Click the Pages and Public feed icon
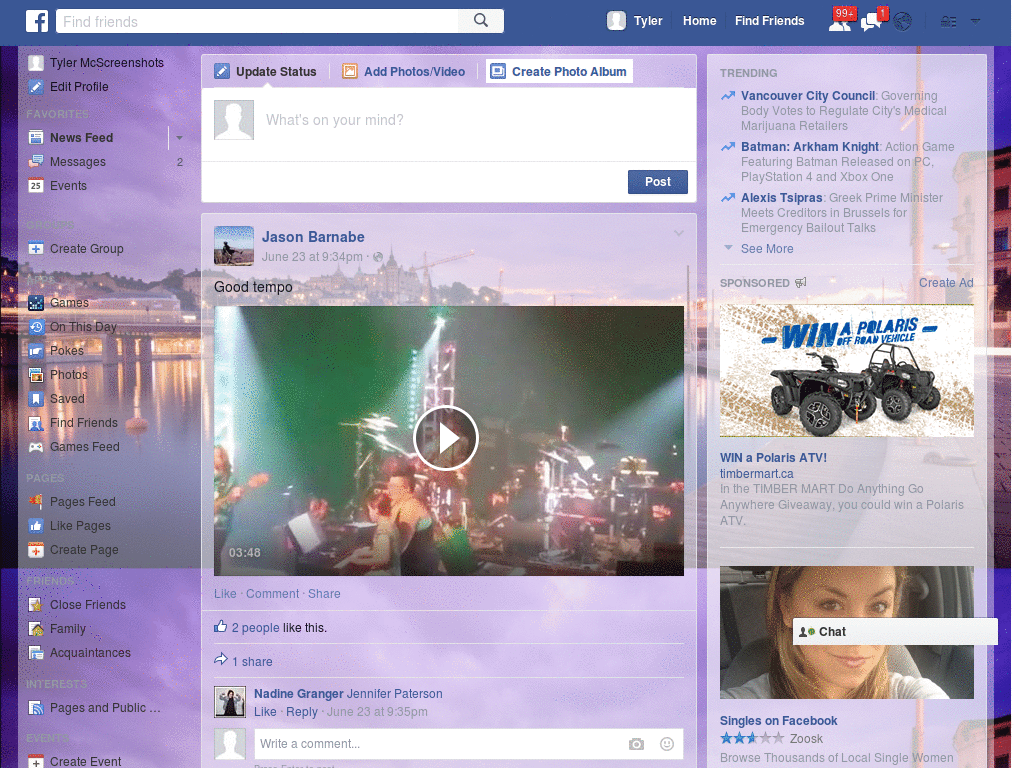Image resolution: width=1024 pixels, height=768 pixels. coord(36,708)
